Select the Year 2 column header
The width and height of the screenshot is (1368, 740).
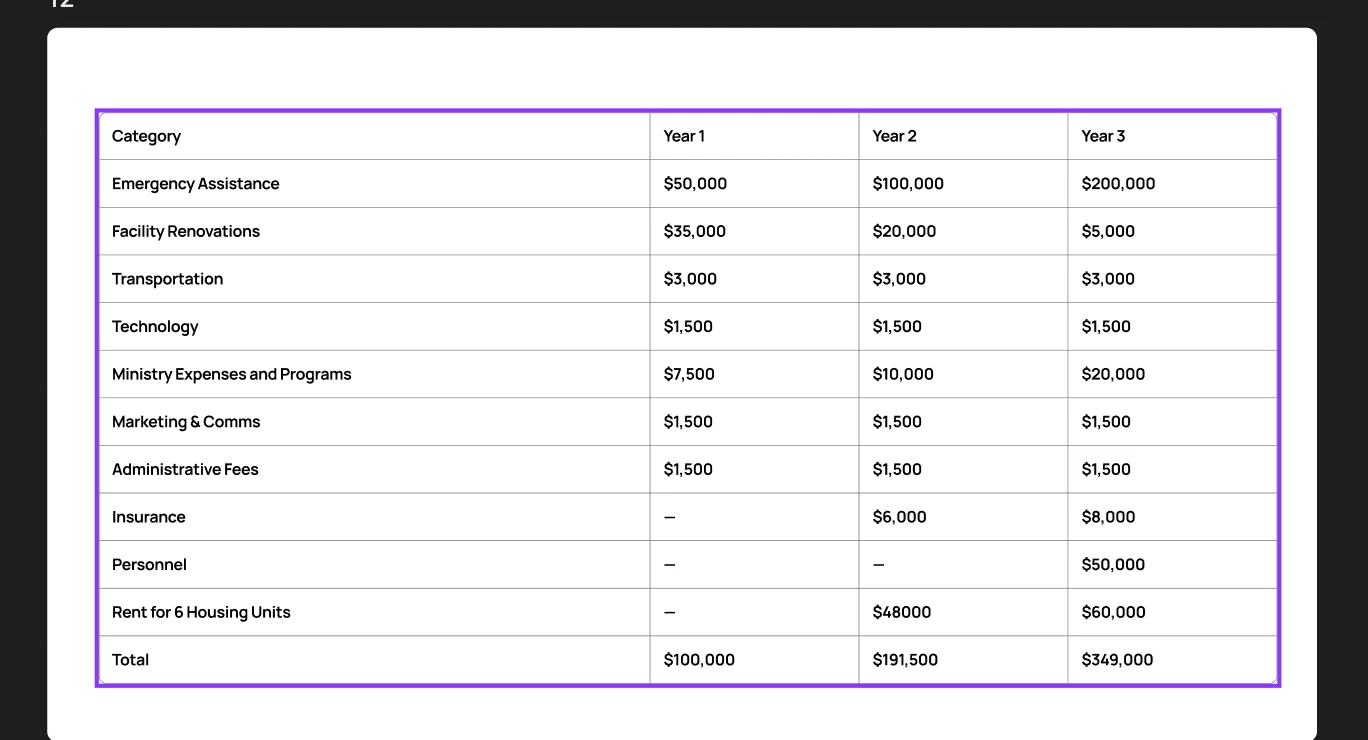point(963,136)
